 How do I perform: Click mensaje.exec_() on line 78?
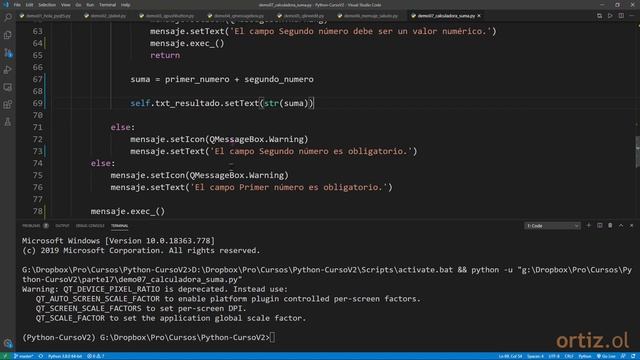pos(128,211)
